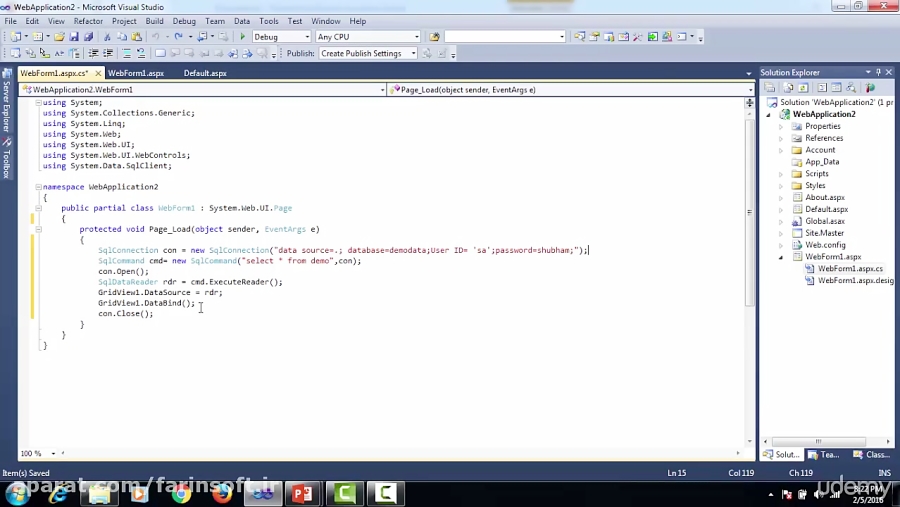Increase line indent icon
The image size is (900, 507).
107,53
